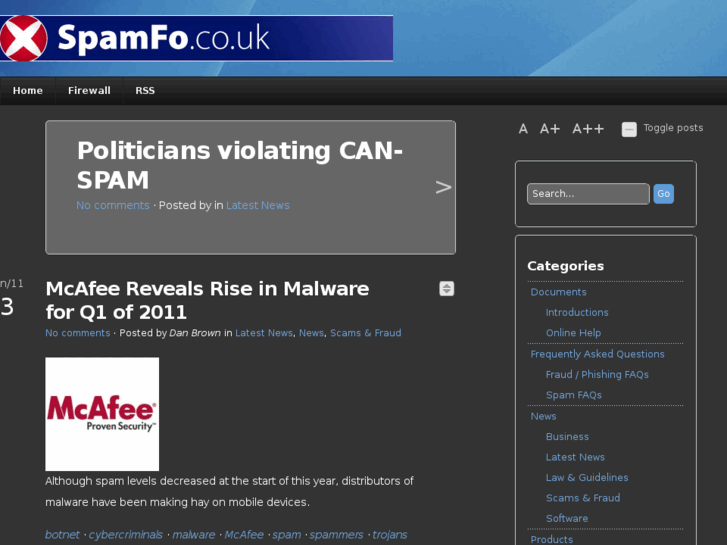The image size is (727, 545).
Task: Open Products category in sidebar
Action: (551, 539)
